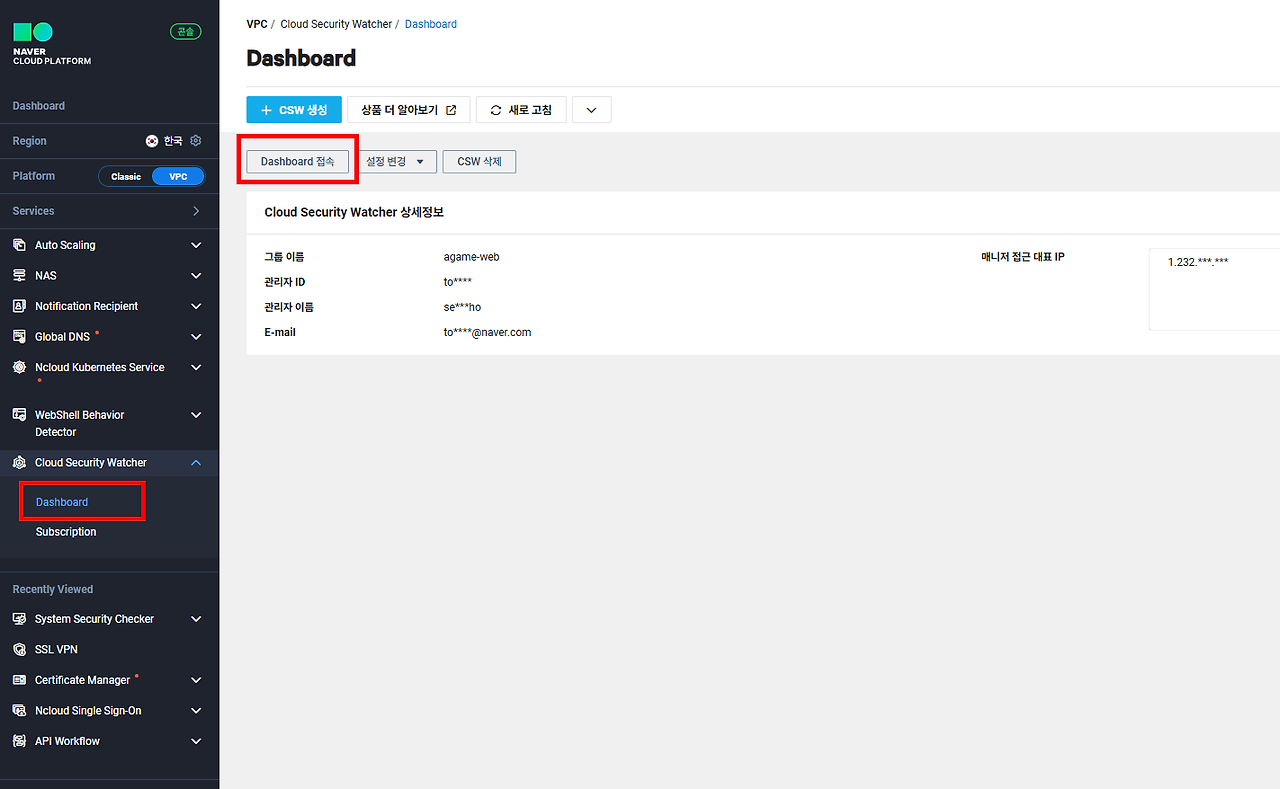1280x789 pixels.
Task: Click the Cloud Security Watcher breadcrumb
Action: (336, 24)
